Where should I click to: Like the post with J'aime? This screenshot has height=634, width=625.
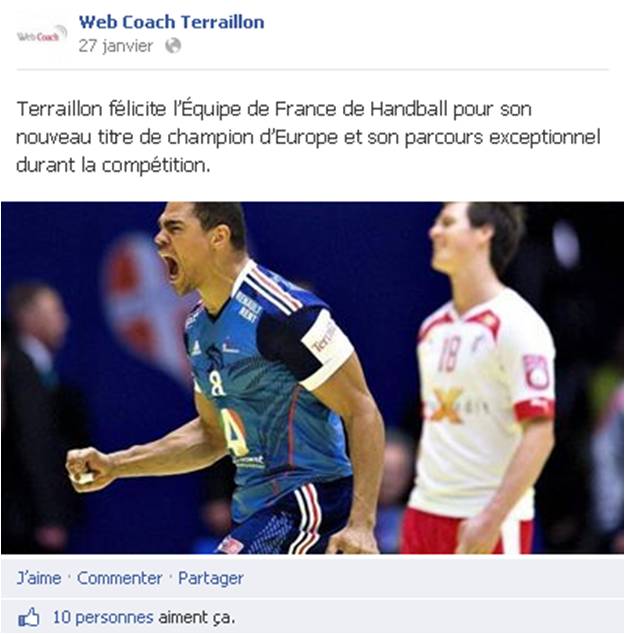[x=39, y=578]
